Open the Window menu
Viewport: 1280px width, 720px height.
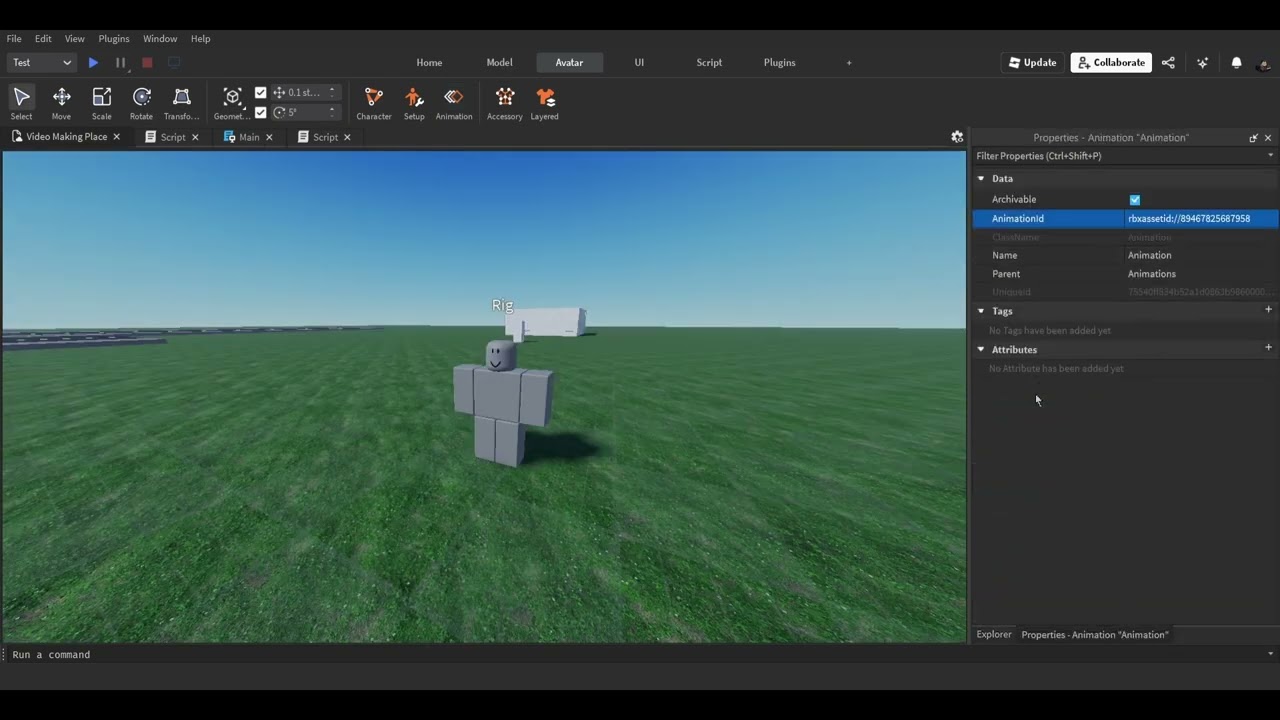coord(160,38)
